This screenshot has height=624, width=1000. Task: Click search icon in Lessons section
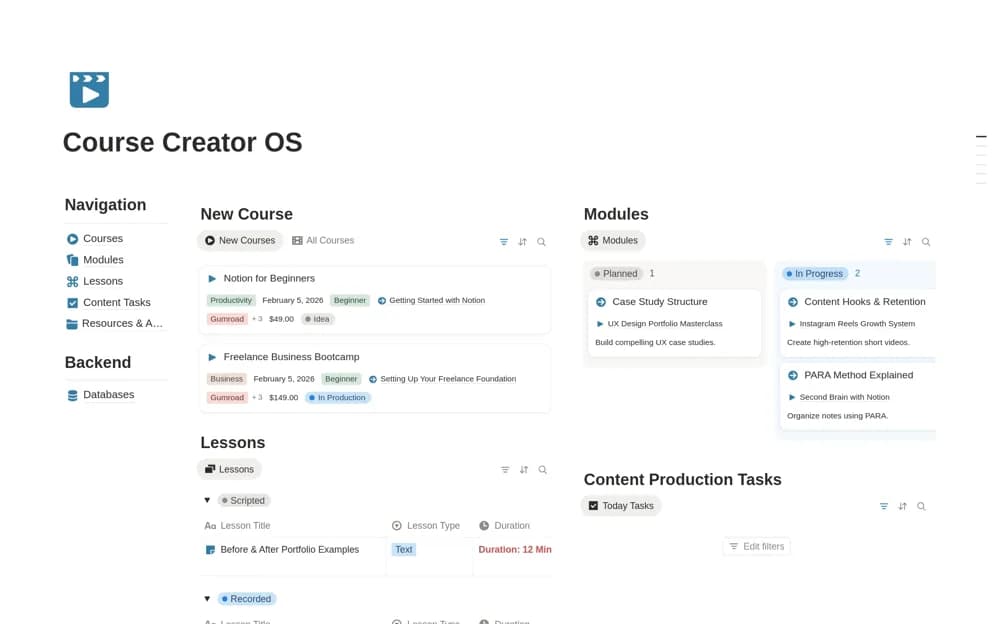pyautogui.click(x=543, y=470)
